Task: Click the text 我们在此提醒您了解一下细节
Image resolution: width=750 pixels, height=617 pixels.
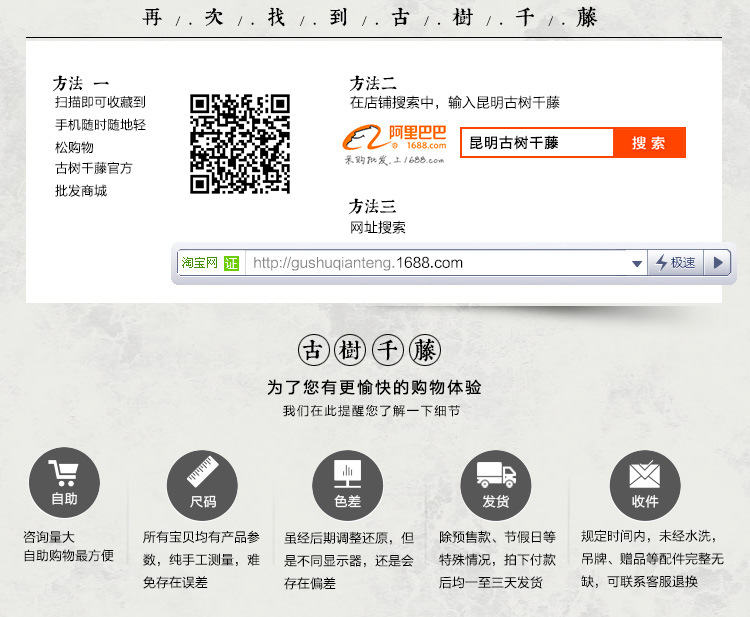Action: 372,411
